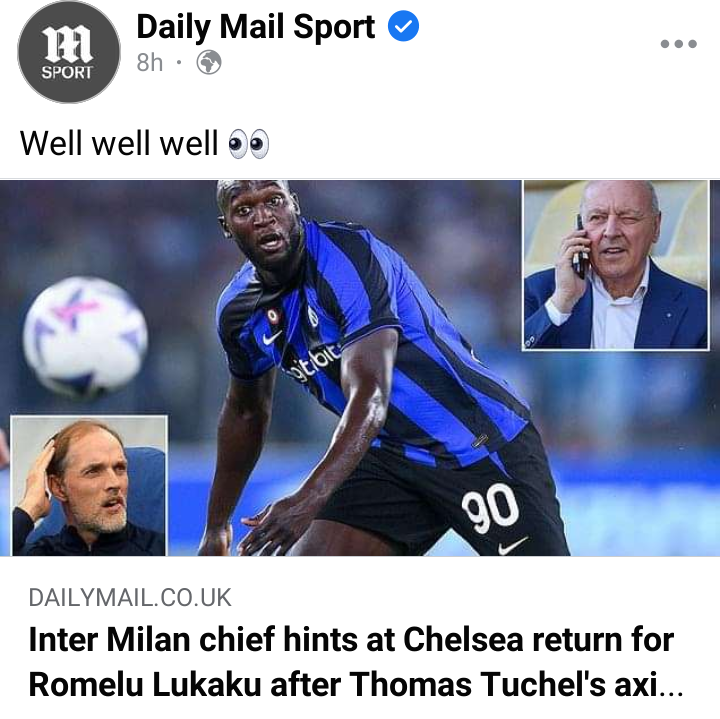Viewport: 720px width, 719px height.
Task: Open the main photo of striped-shirt player
Action: (x=360, y=368)
